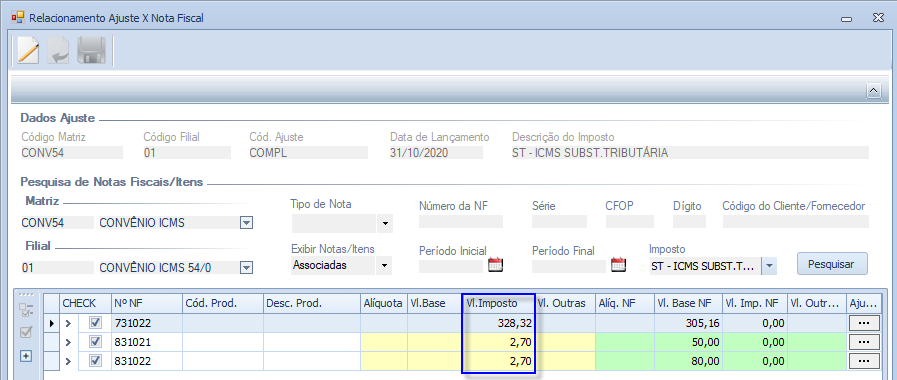The image size is (897, 380).
Task: Click the Vl. Base NF column header
Action: pos(689,303)
